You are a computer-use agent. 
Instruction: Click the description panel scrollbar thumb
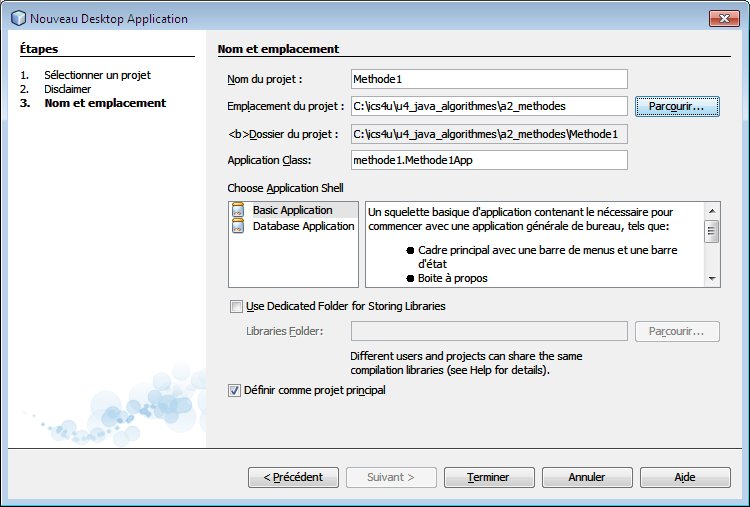pyautogui.click(x=712, y=232)
